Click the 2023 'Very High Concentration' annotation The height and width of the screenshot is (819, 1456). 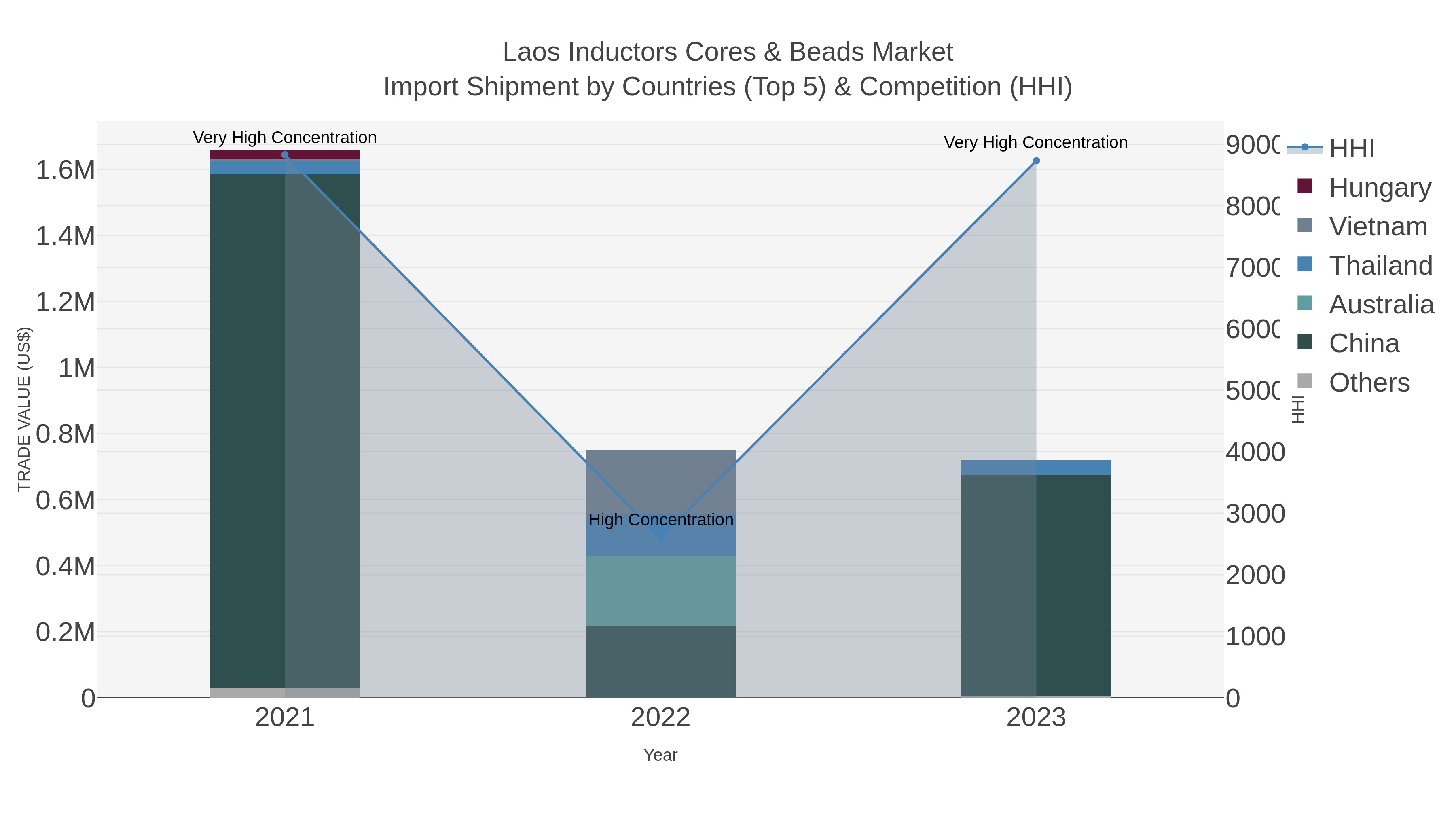click(1036, 142)
